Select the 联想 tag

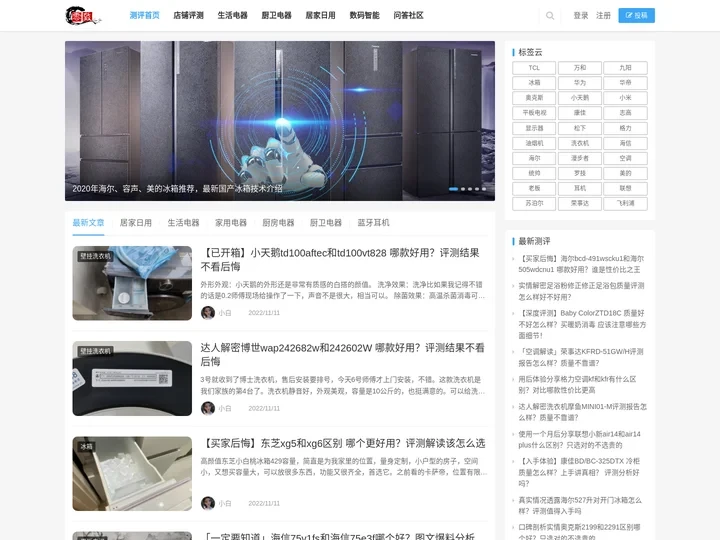click(x=625, y=188)
